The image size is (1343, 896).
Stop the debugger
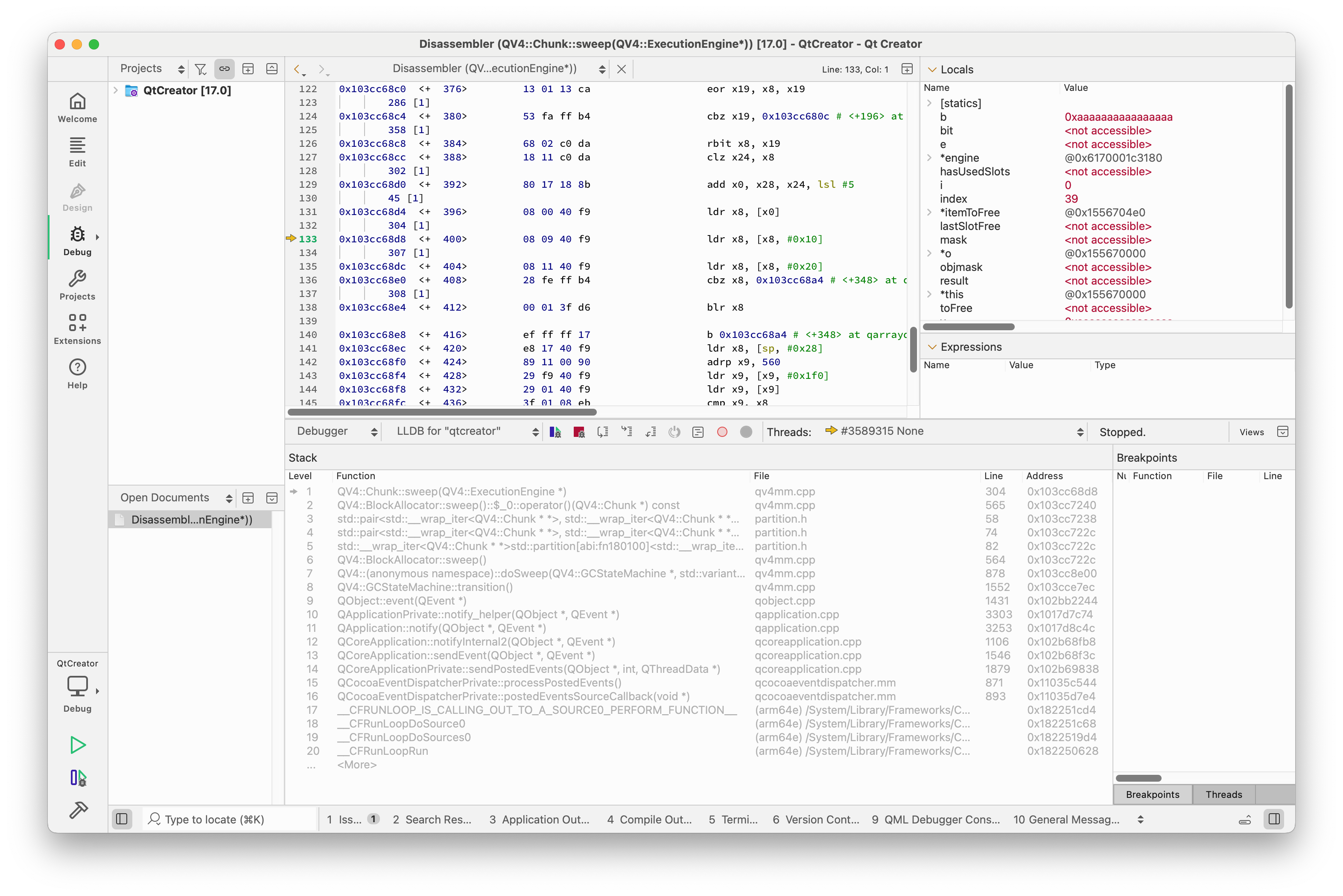579,432
